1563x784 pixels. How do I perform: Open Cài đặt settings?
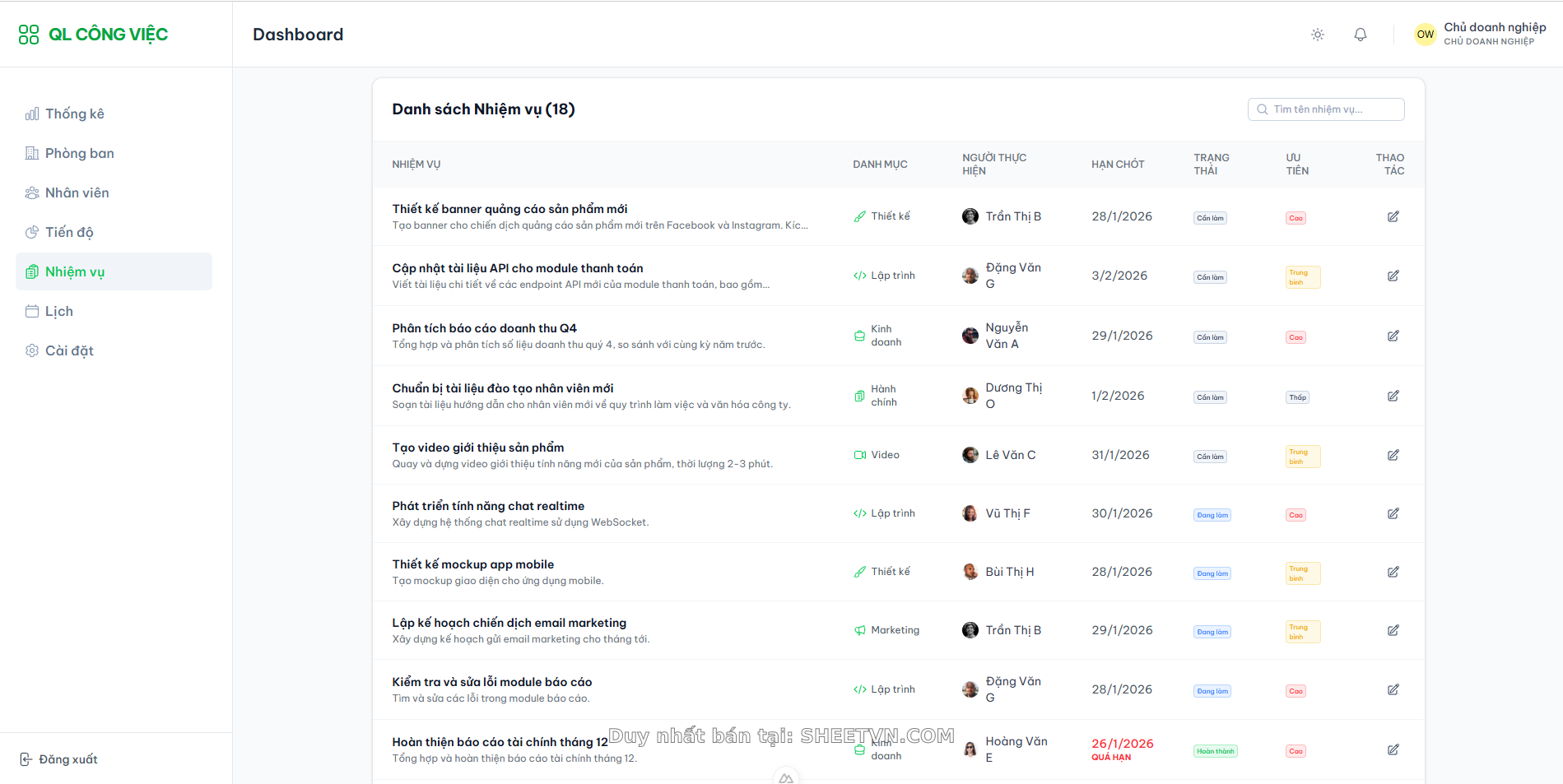pyautogui.click(x=69, y=350)
